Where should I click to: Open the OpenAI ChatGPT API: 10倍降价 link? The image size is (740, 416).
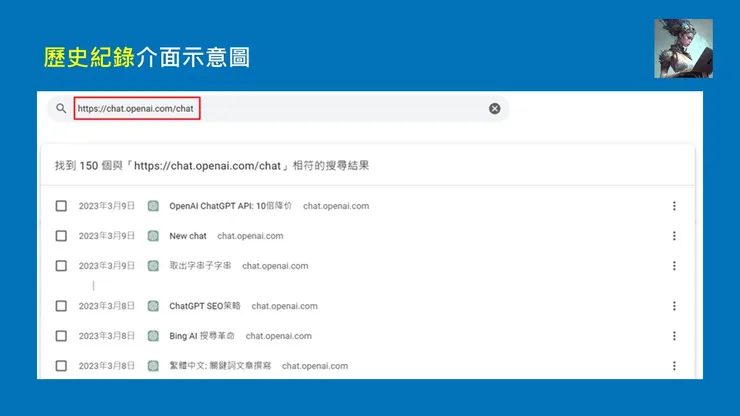click(230, 206)
